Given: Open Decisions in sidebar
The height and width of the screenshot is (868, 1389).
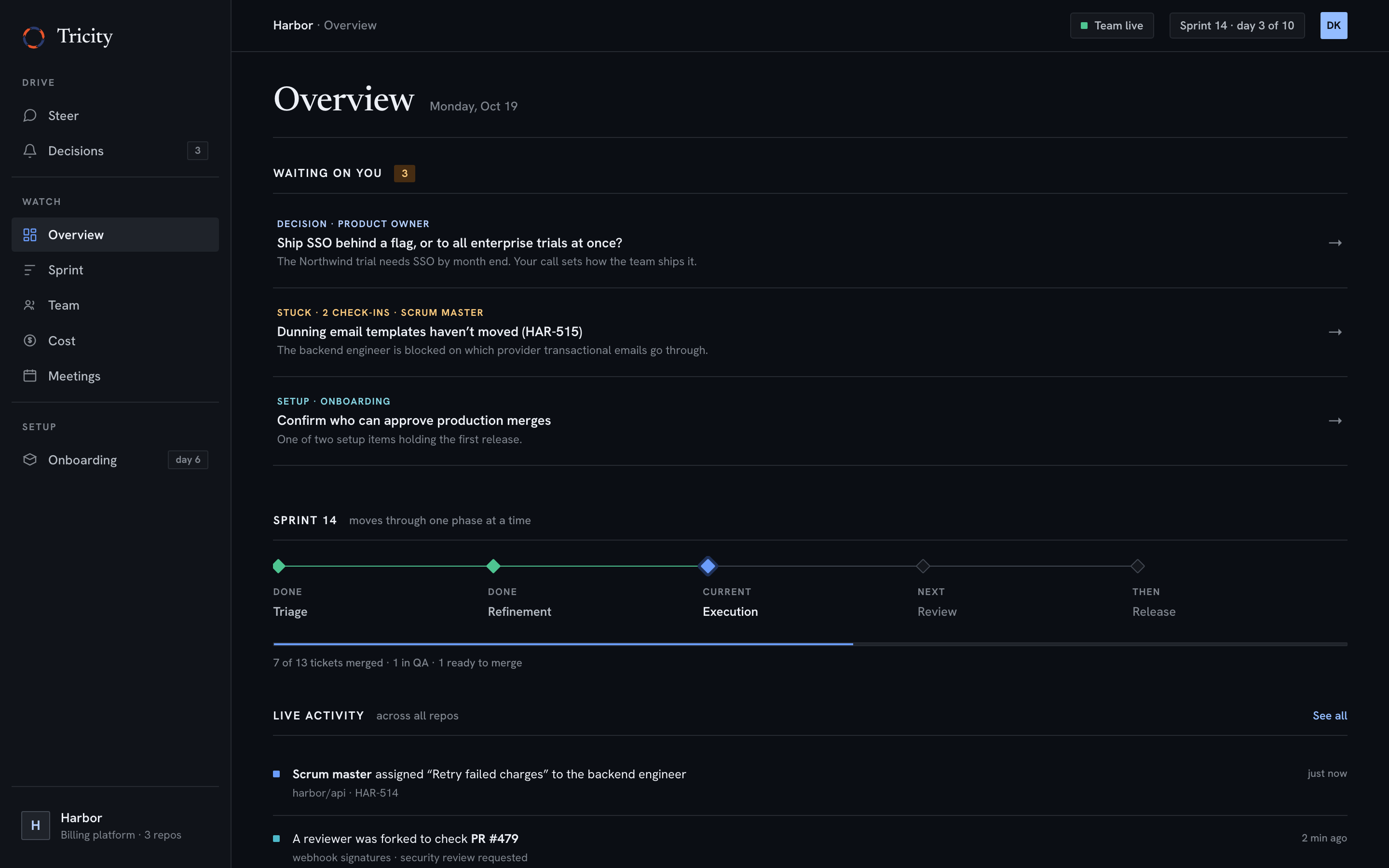Looking at the screenshot, I should 115,150.
